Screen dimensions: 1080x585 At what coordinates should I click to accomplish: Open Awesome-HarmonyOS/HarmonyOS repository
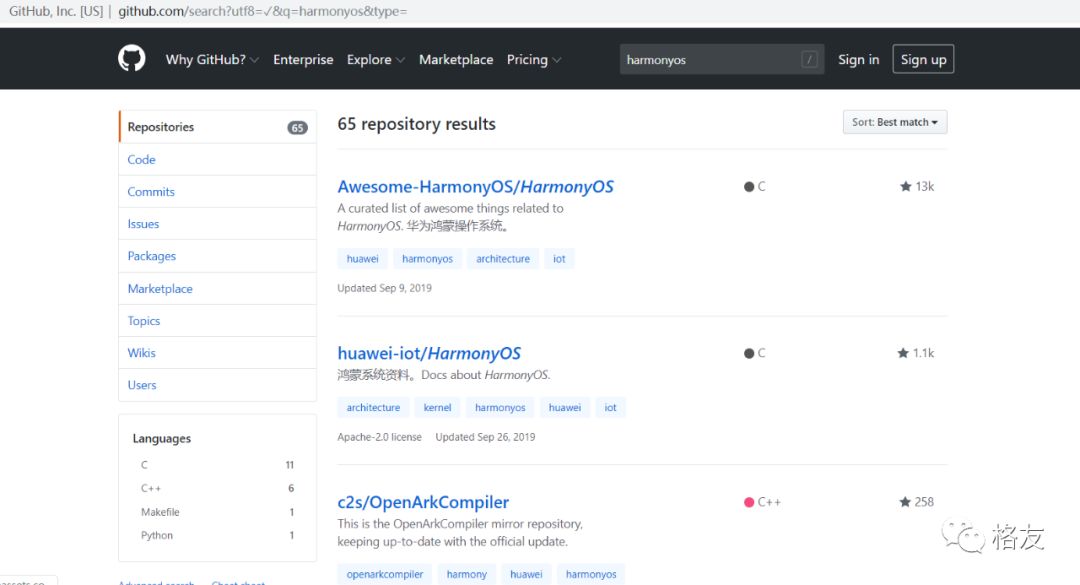[475, 187]
